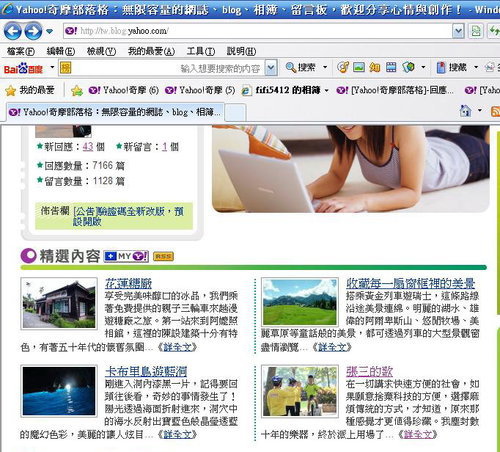Open the 編輯(E) menu
Screen dimensions: 500x452
[61, 51]
